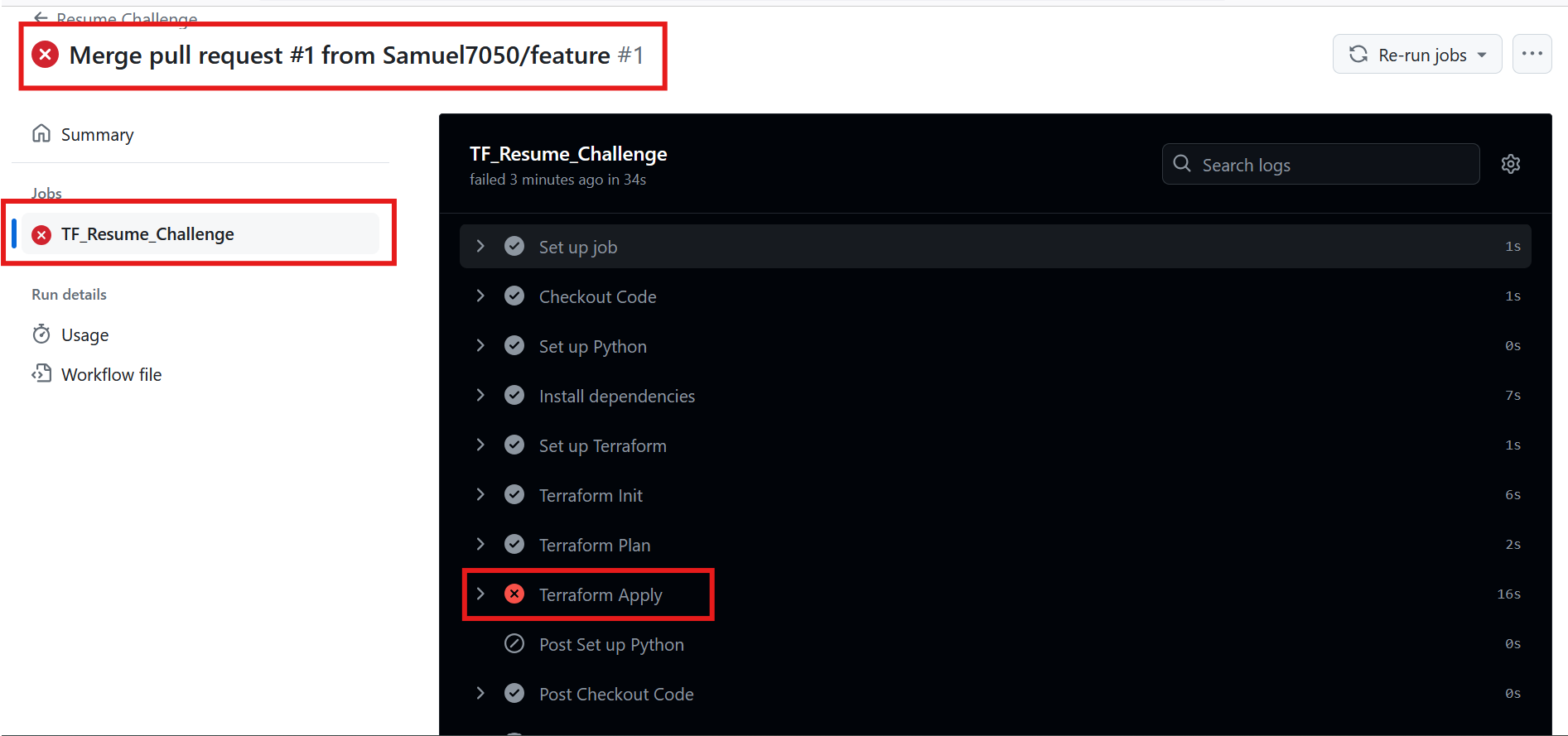Image resolution: width=1568 pixels, height=736 pixels.
Task: Click the skipped icon for Post Set up Python
Action: 514,643
